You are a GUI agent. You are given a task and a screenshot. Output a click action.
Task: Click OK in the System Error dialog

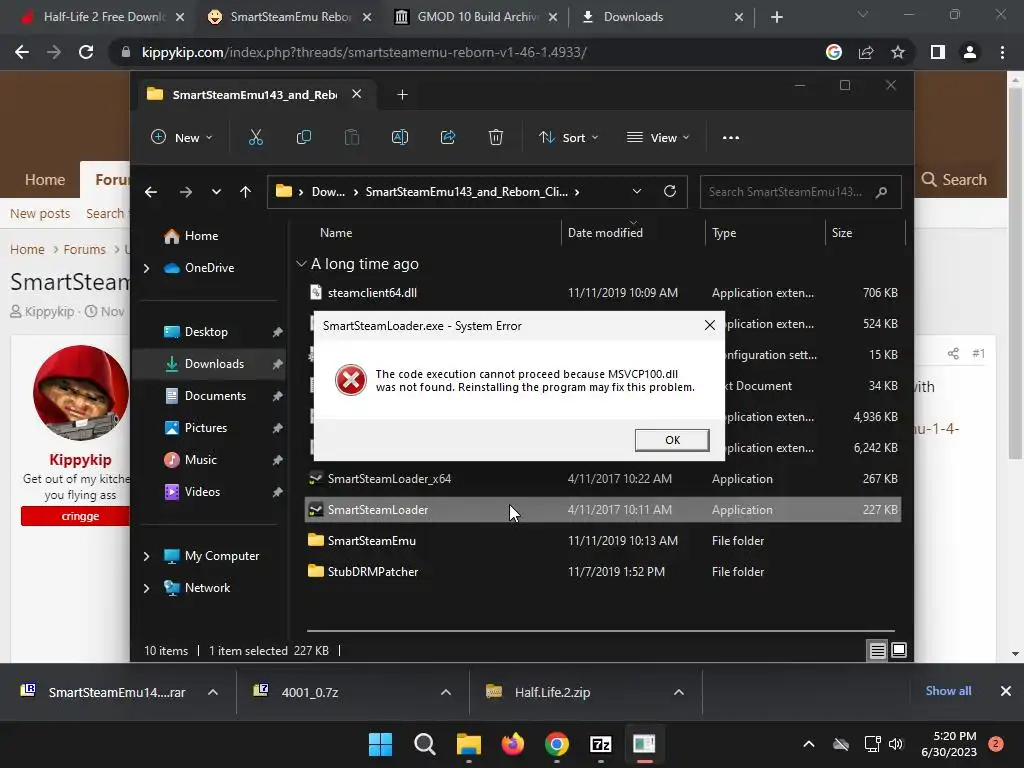click(x=672, y=440)
